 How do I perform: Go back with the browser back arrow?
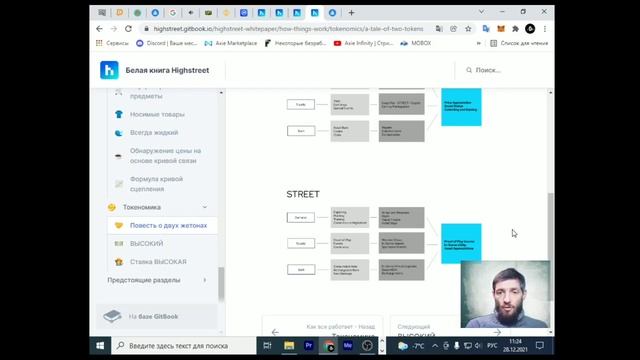(99, 29)
